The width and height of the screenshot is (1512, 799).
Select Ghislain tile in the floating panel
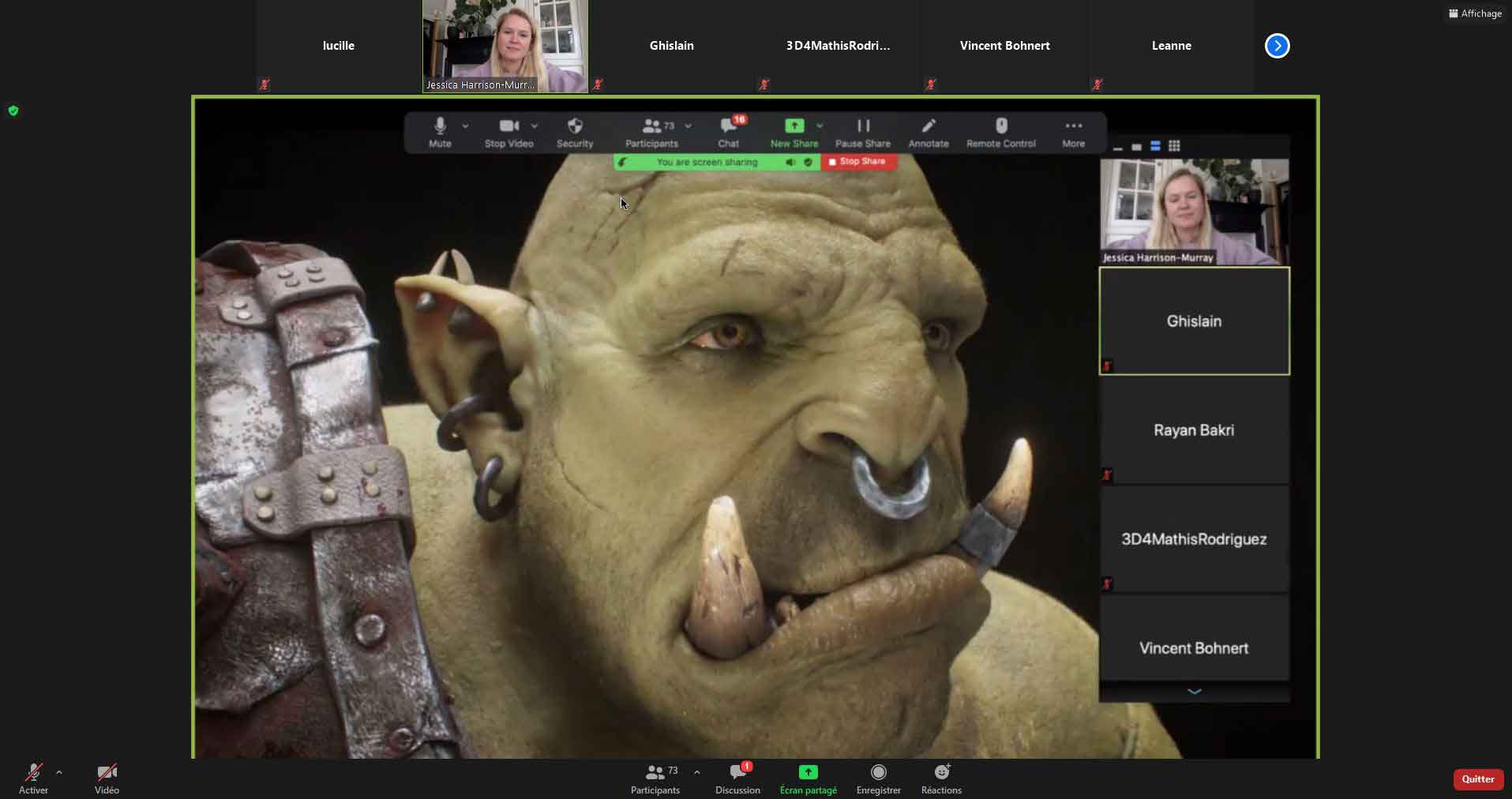[x=1195, y=321]
